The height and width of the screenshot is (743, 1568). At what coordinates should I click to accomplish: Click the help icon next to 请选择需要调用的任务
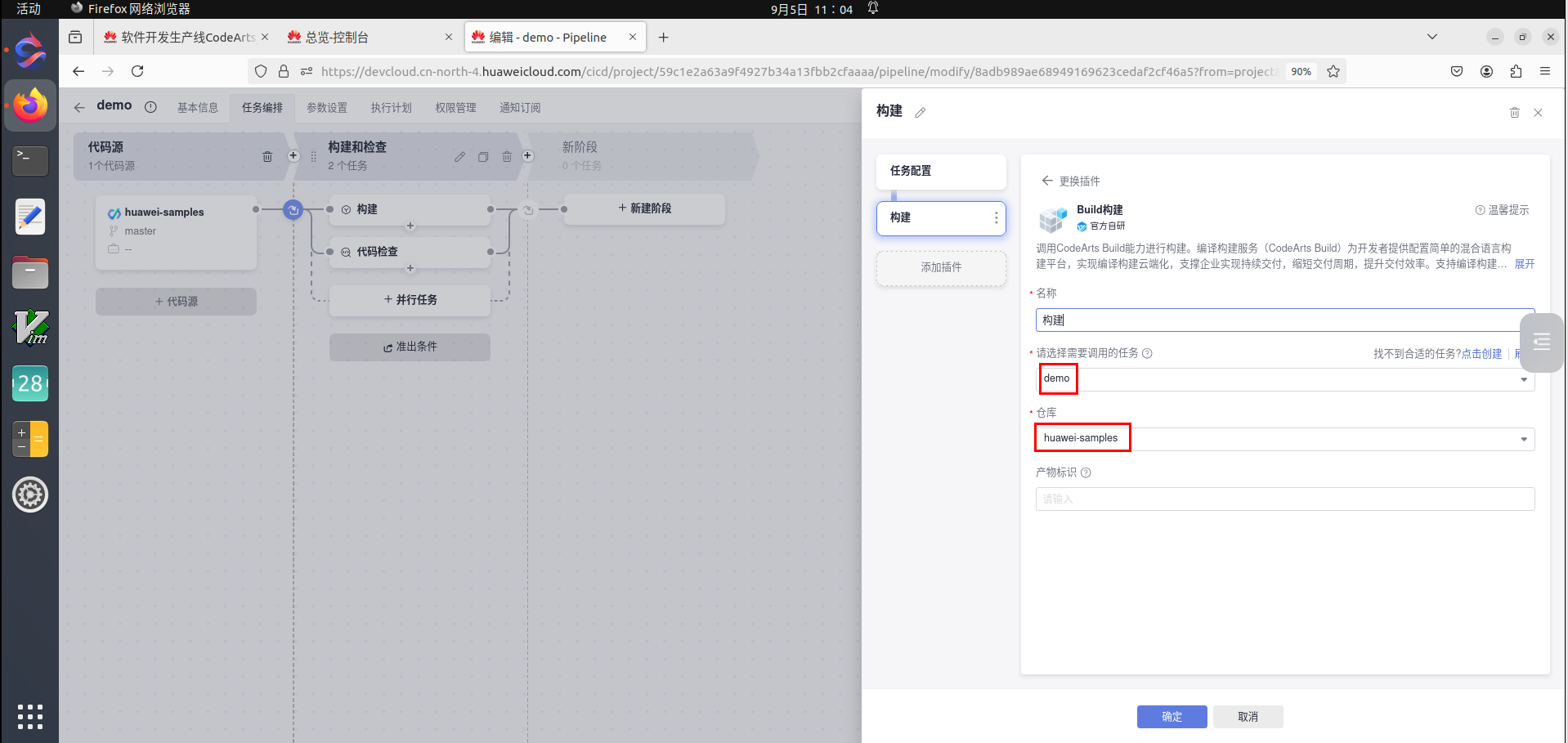pos(1147,354)
